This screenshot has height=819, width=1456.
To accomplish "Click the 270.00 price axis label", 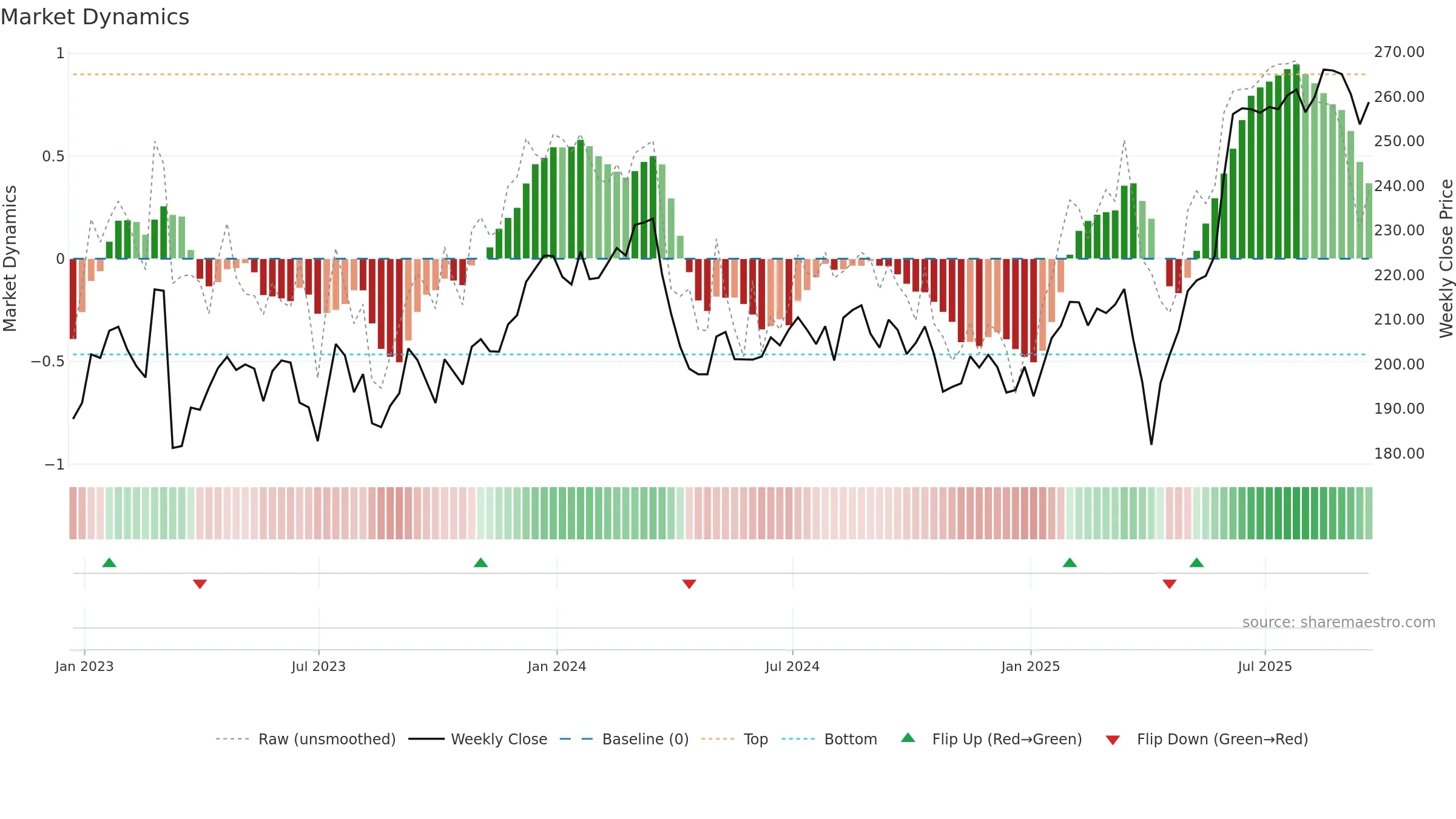I will point(1399,52).
